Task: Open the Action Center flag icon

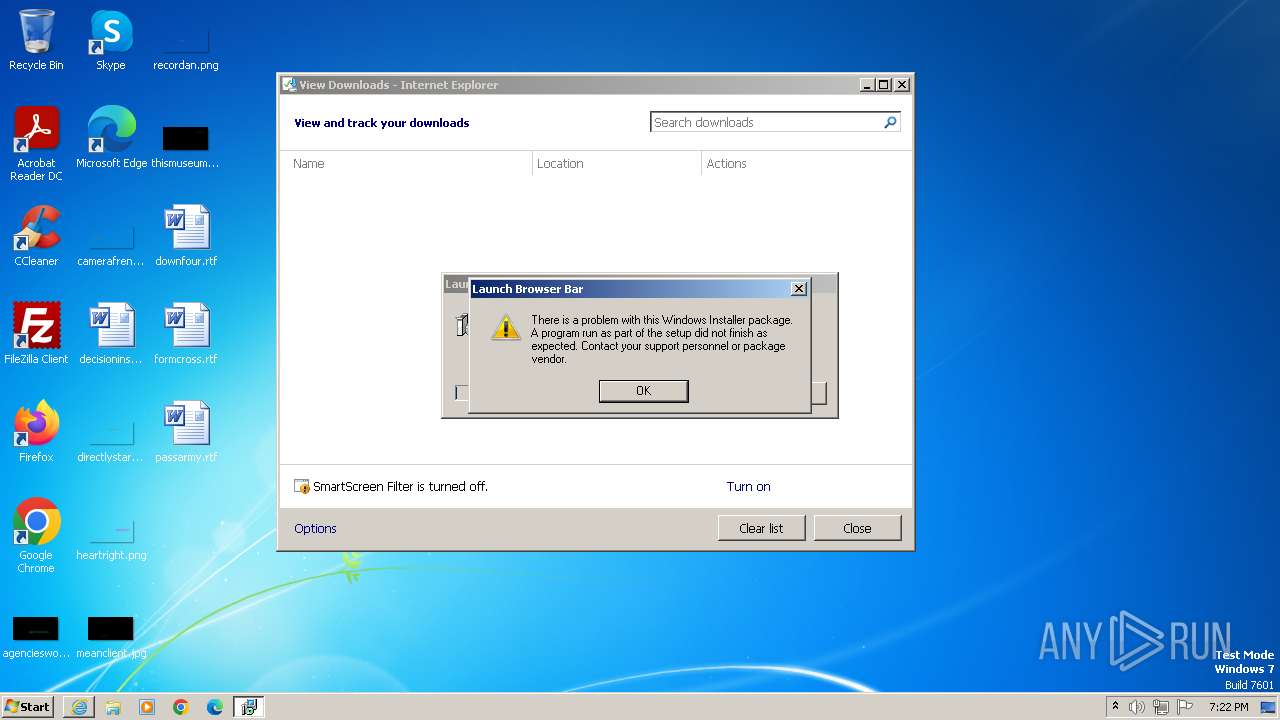Action: click(1185, 707)
